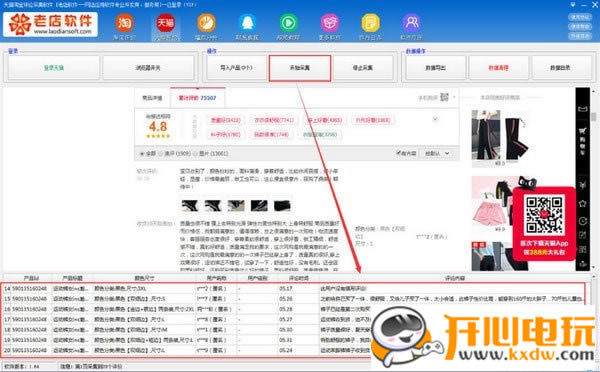This screenshot has width=600, height=372.
Task: Click the 开始采集 start collecting button
Action: [300, 68]
